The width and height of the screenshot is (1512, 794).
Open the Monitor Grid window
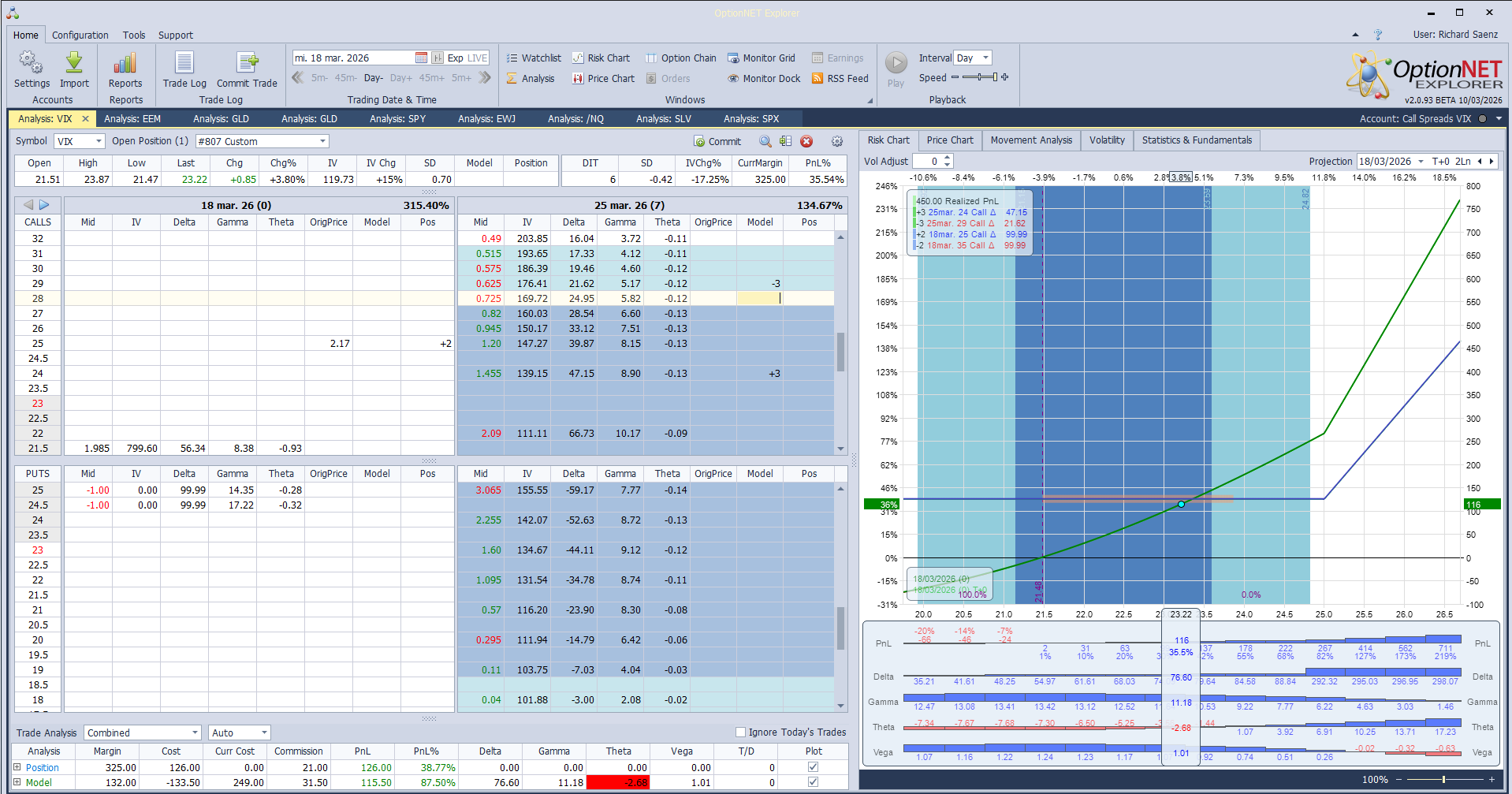762,58
